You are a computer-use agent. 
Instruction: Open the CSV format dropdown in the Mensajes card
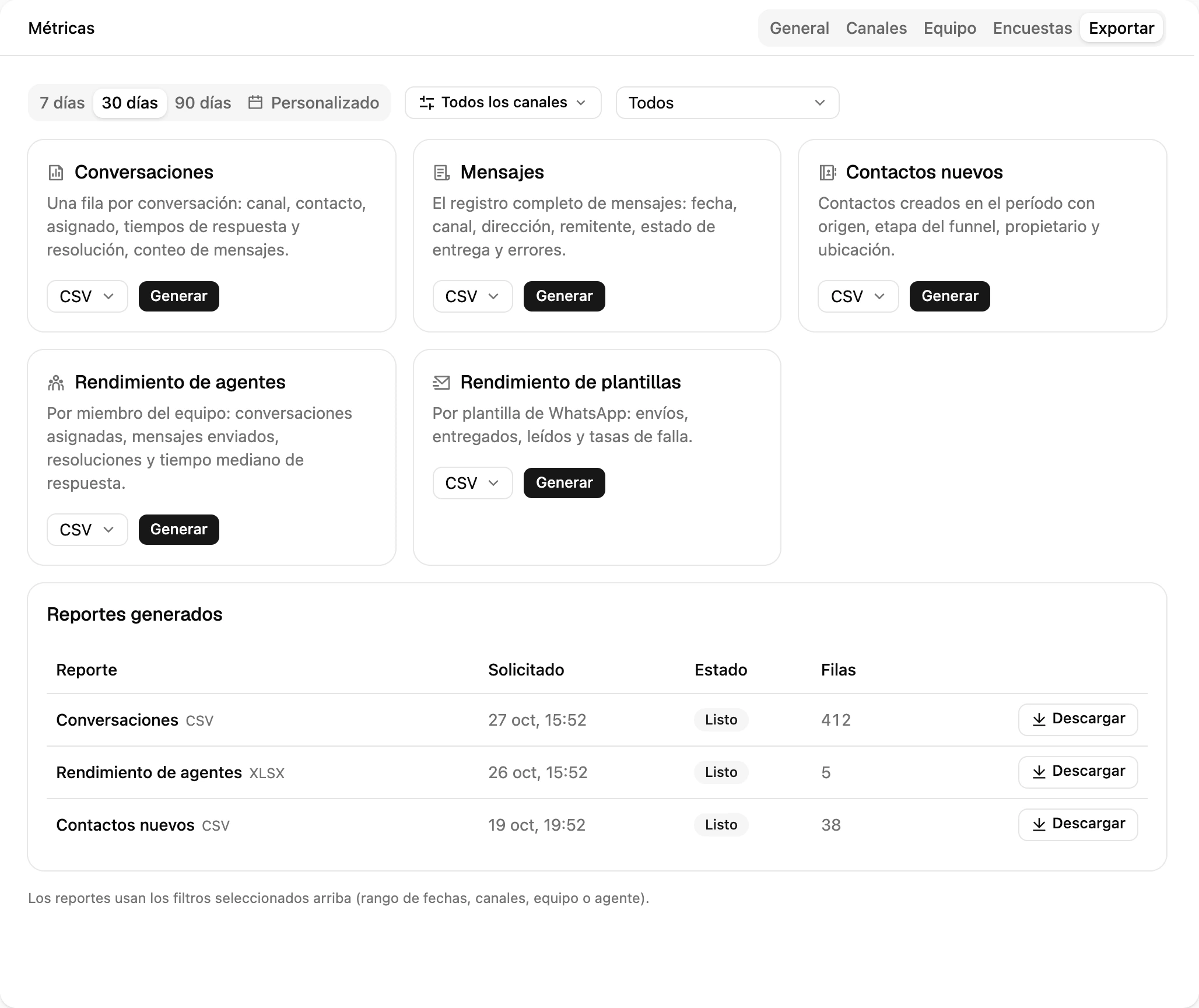(473, 296)
